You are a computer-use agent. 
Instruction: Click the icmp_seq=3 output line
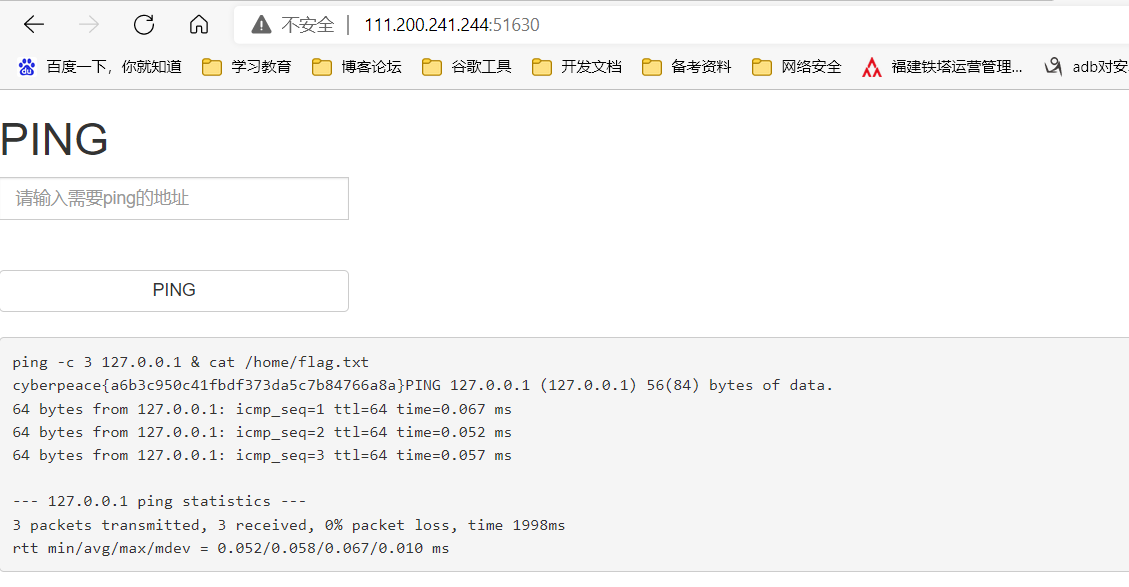(262, 455)
